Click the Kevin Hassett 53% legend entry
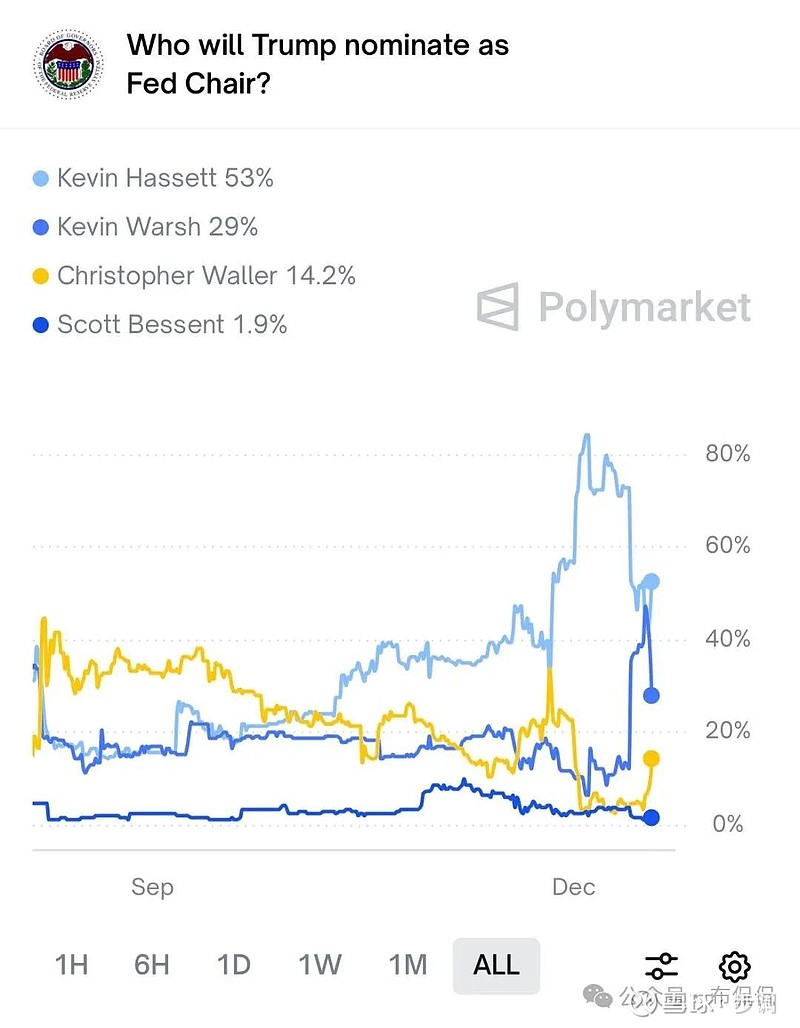Image resolution: width=800 pixels, height=1028 pixels. coord(165,178)
